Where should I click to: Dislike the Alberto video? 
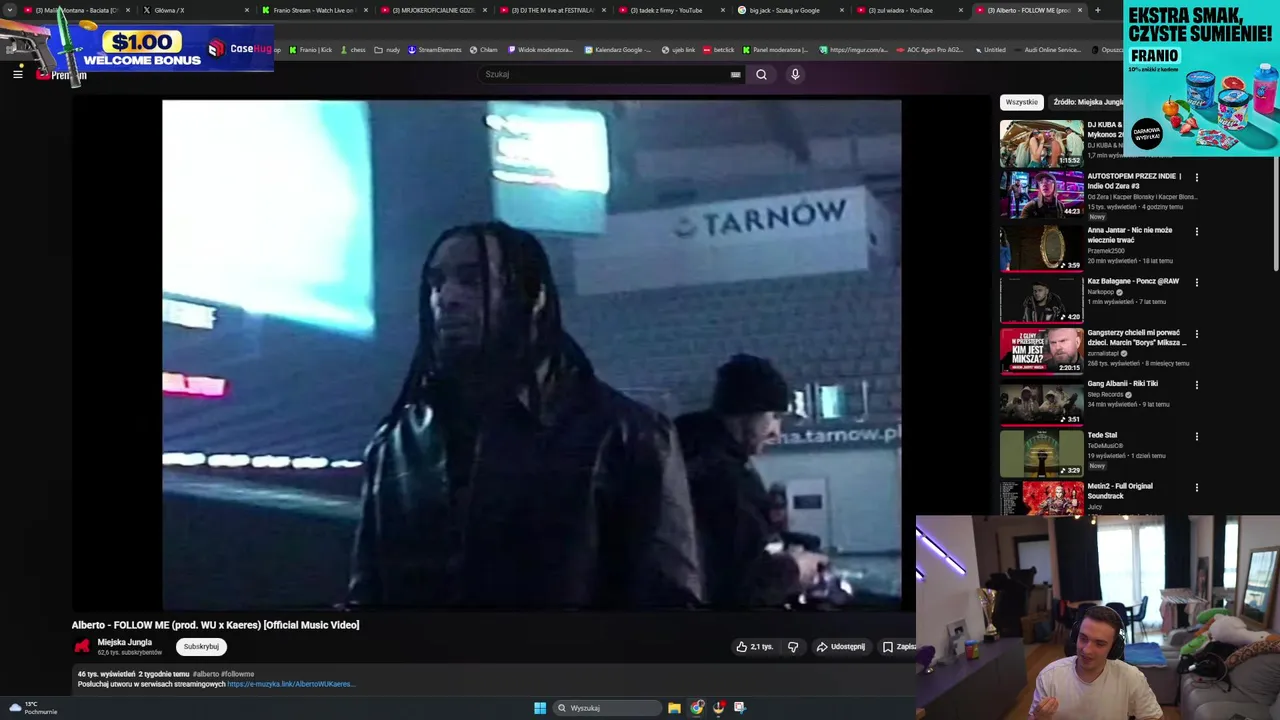793,647
